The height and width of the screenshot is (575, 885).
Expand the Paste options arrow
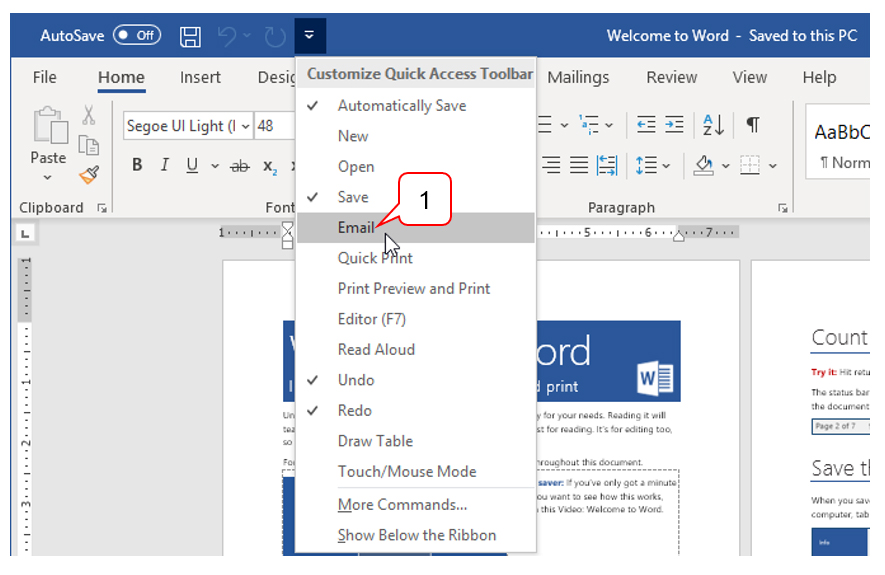point(48,178)
